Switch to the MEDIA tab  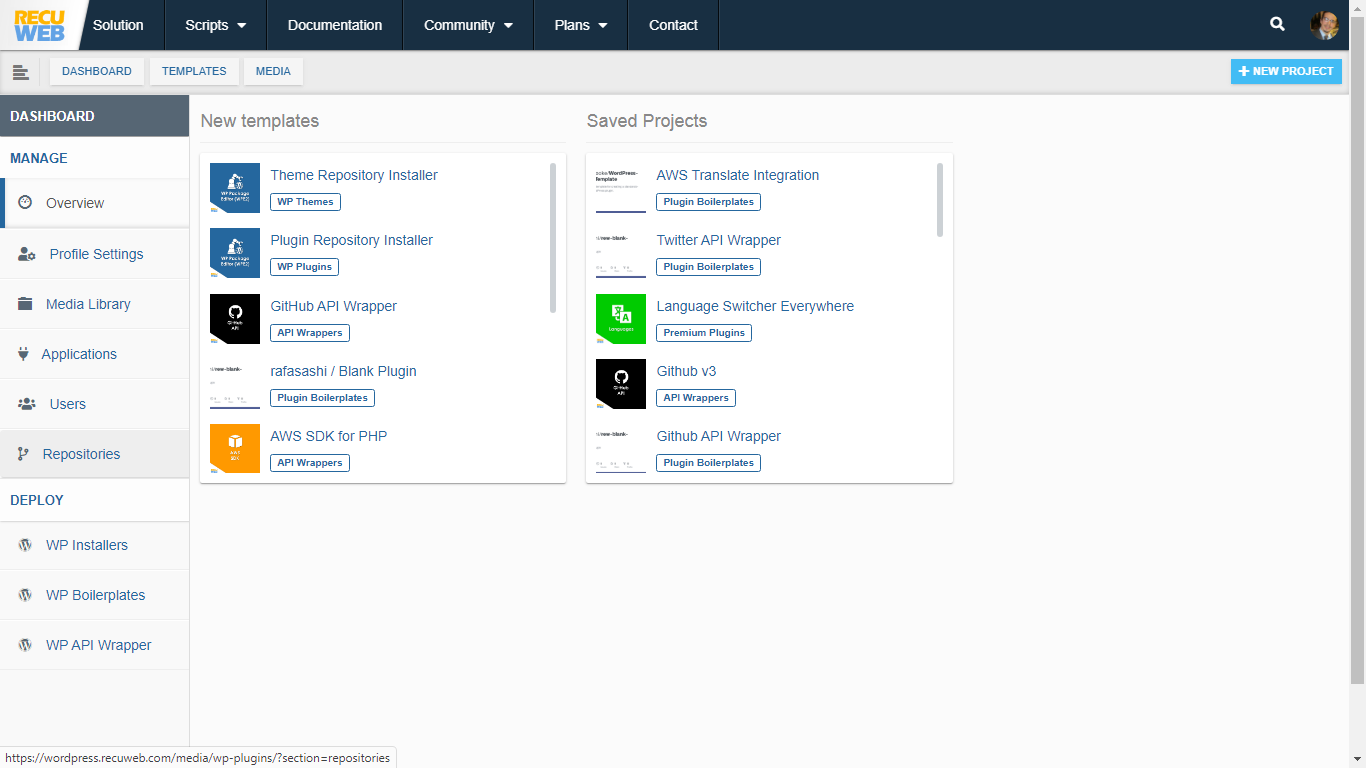coord(273,72)
